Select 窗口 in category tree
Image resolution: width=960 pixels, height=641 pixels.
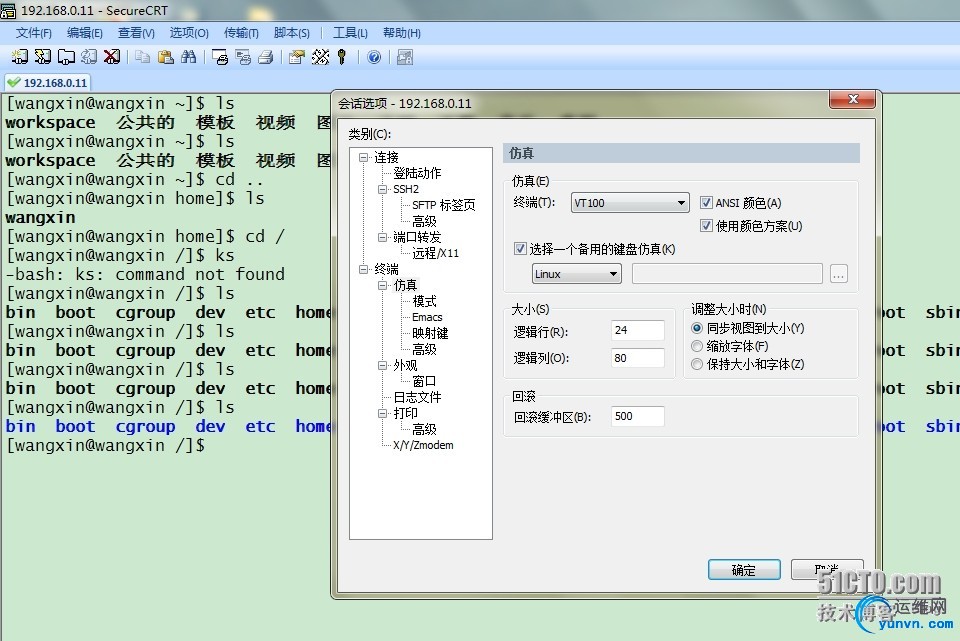[424, 381]
